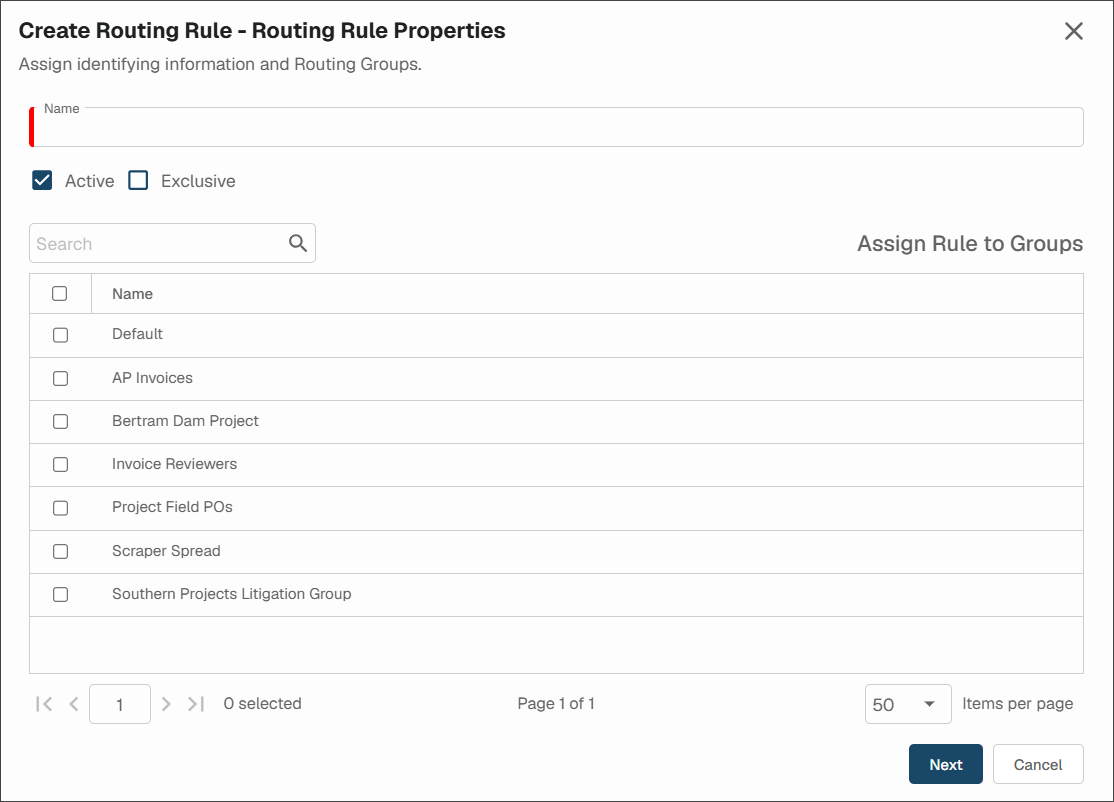Check Southern Projects Litigation Group checkbox

60,595
